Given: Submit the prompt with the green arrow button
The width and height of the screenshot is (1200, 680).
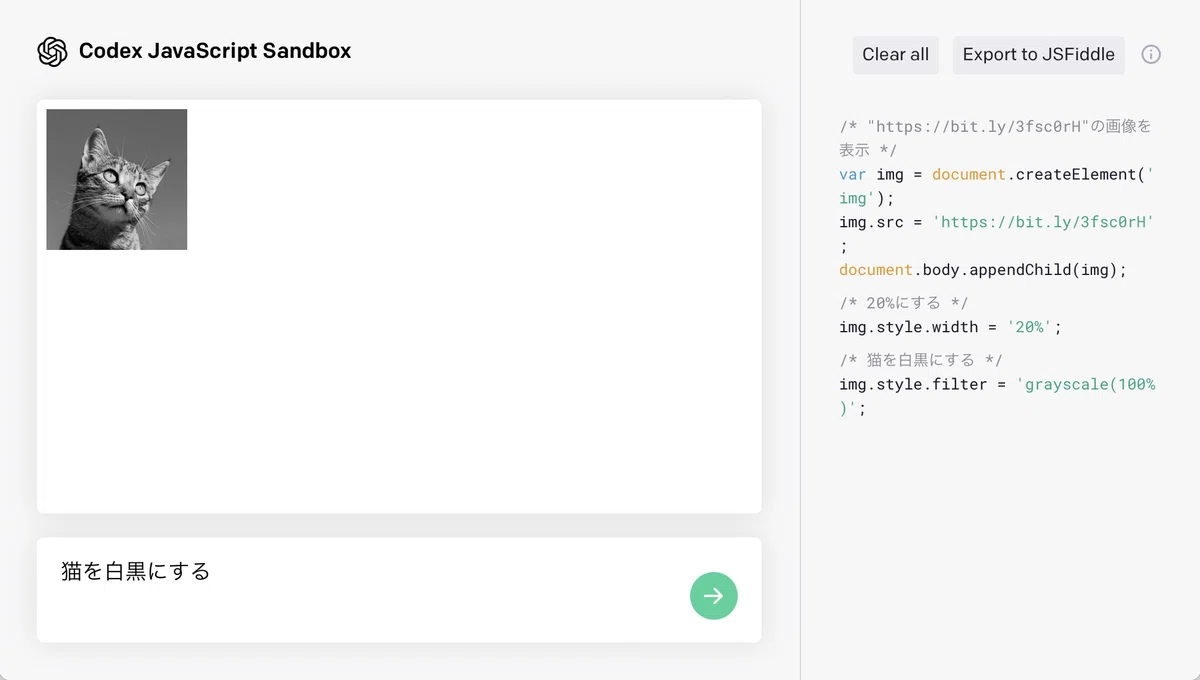Looking at the screenshot, I should click(713, 596).
